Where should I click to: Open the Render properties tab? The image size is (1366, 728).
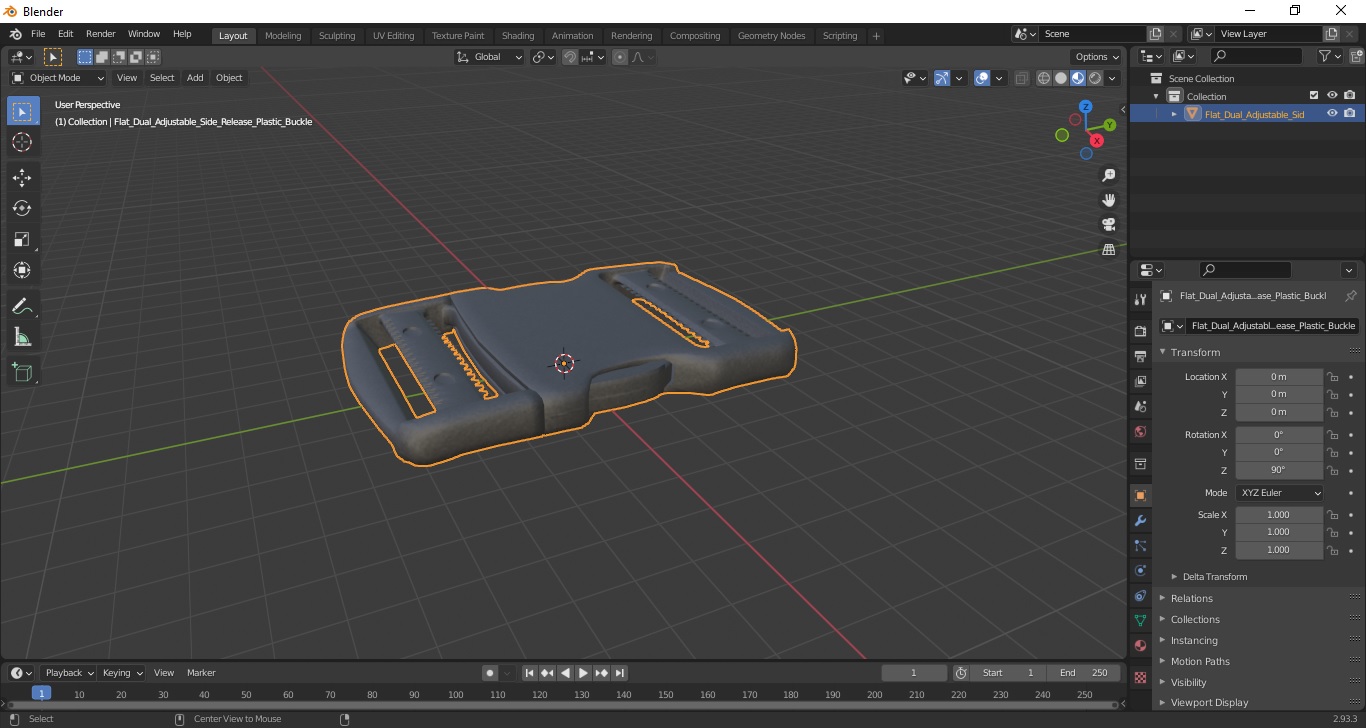pos(1140,331)
